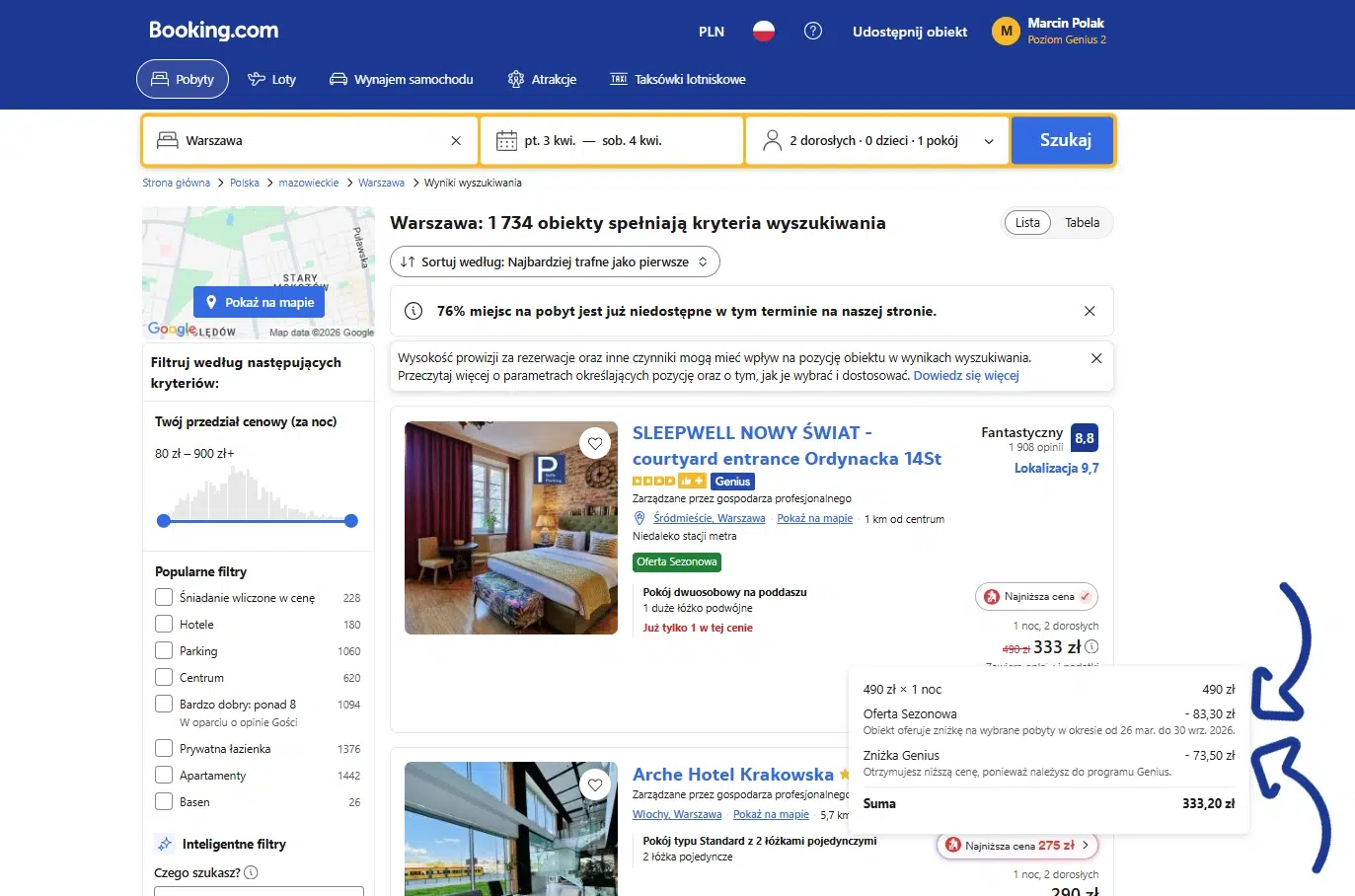Save SLEEPWELL NOWY ŚWIAT with heart icon

pos(595,444)
